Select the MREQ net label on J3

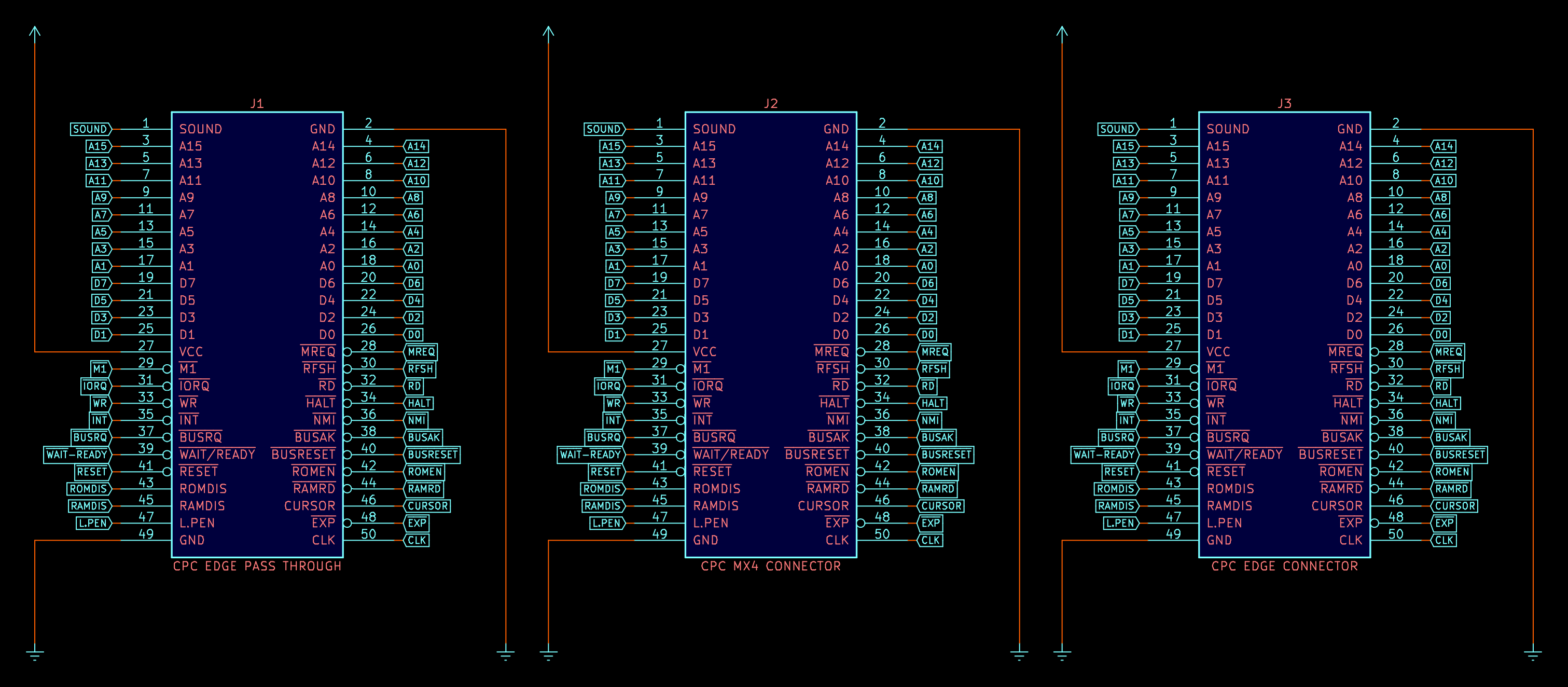tap(1448, 351)
